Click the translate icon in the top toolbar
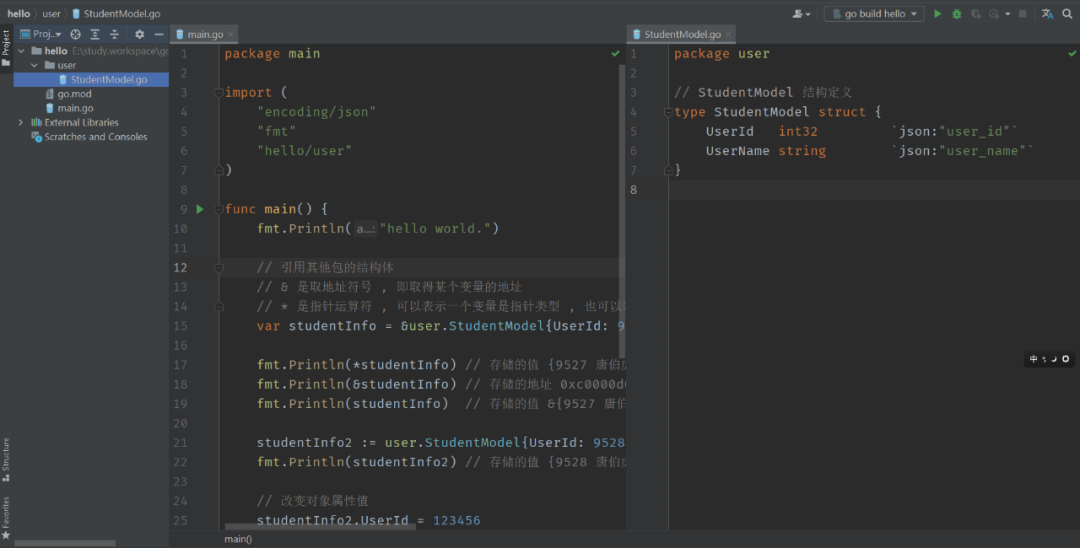 tap(1047, 14)
